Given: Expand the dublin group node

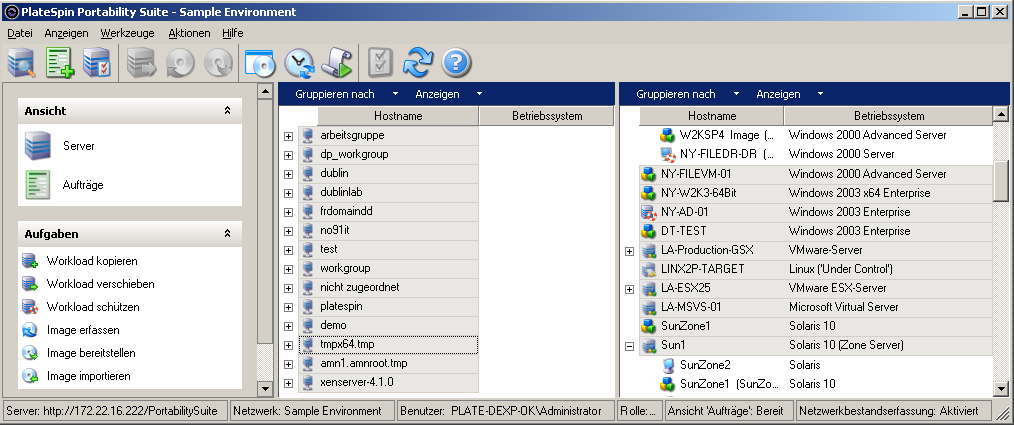Looking at the screenshot, I should click(x=288, y=174).
